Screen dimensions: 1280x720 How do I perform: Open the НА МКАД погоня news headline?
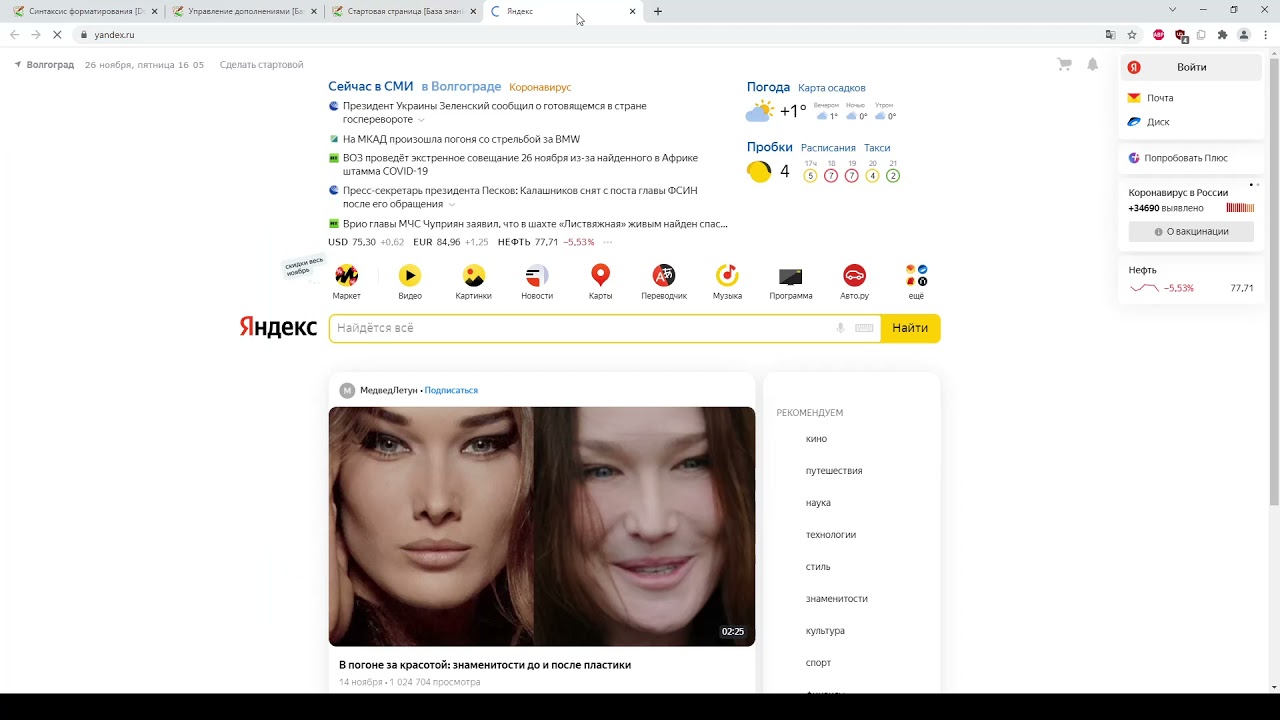(461, 139)
